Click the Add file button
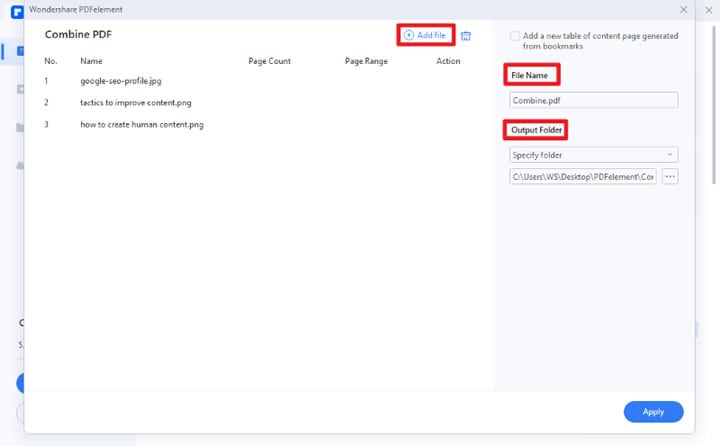 (x=425, y=35)
